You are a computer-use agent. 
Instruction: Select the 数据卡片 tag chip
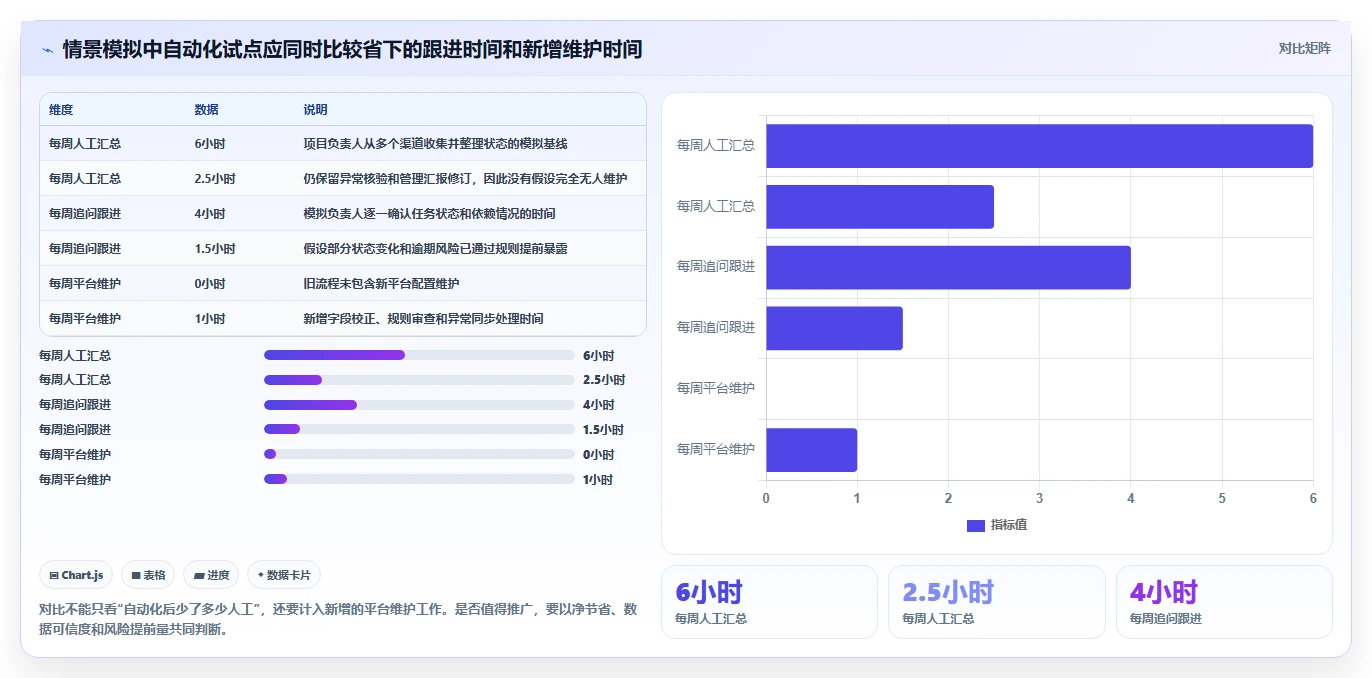(284, 575)
